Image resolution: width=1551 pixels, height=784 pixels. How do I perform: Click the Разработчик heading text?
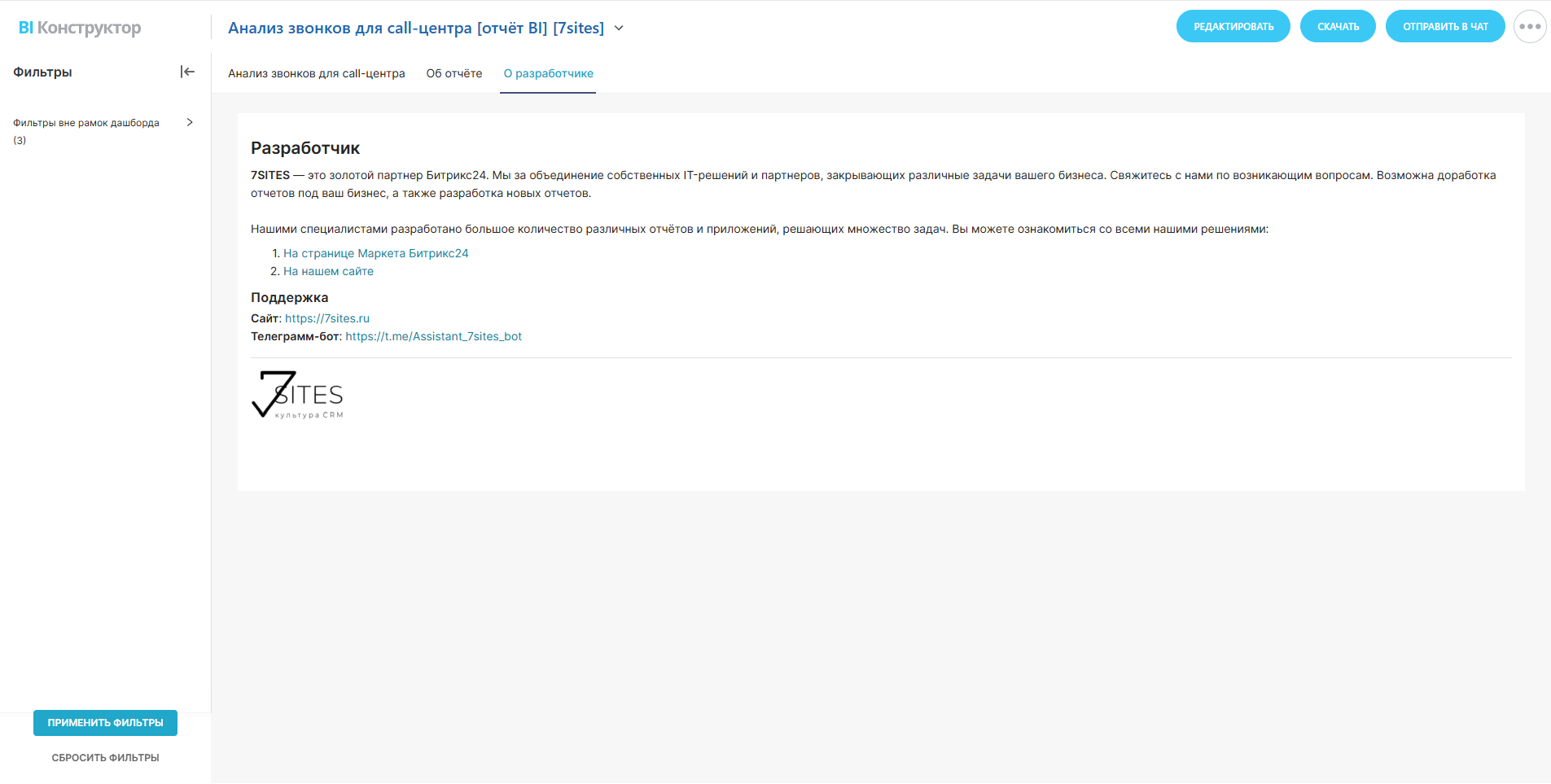[305, 148]
